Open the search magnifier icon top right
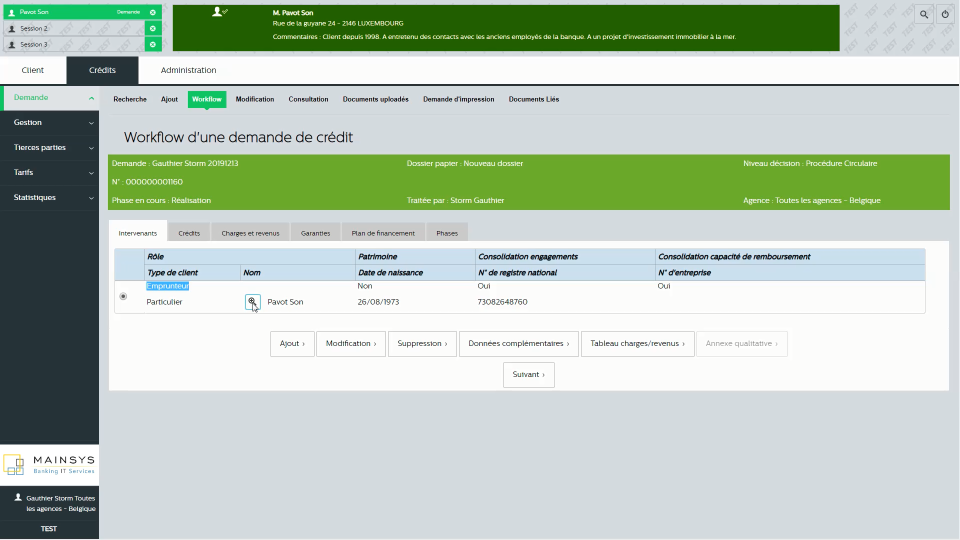 [x=923, y=14]
